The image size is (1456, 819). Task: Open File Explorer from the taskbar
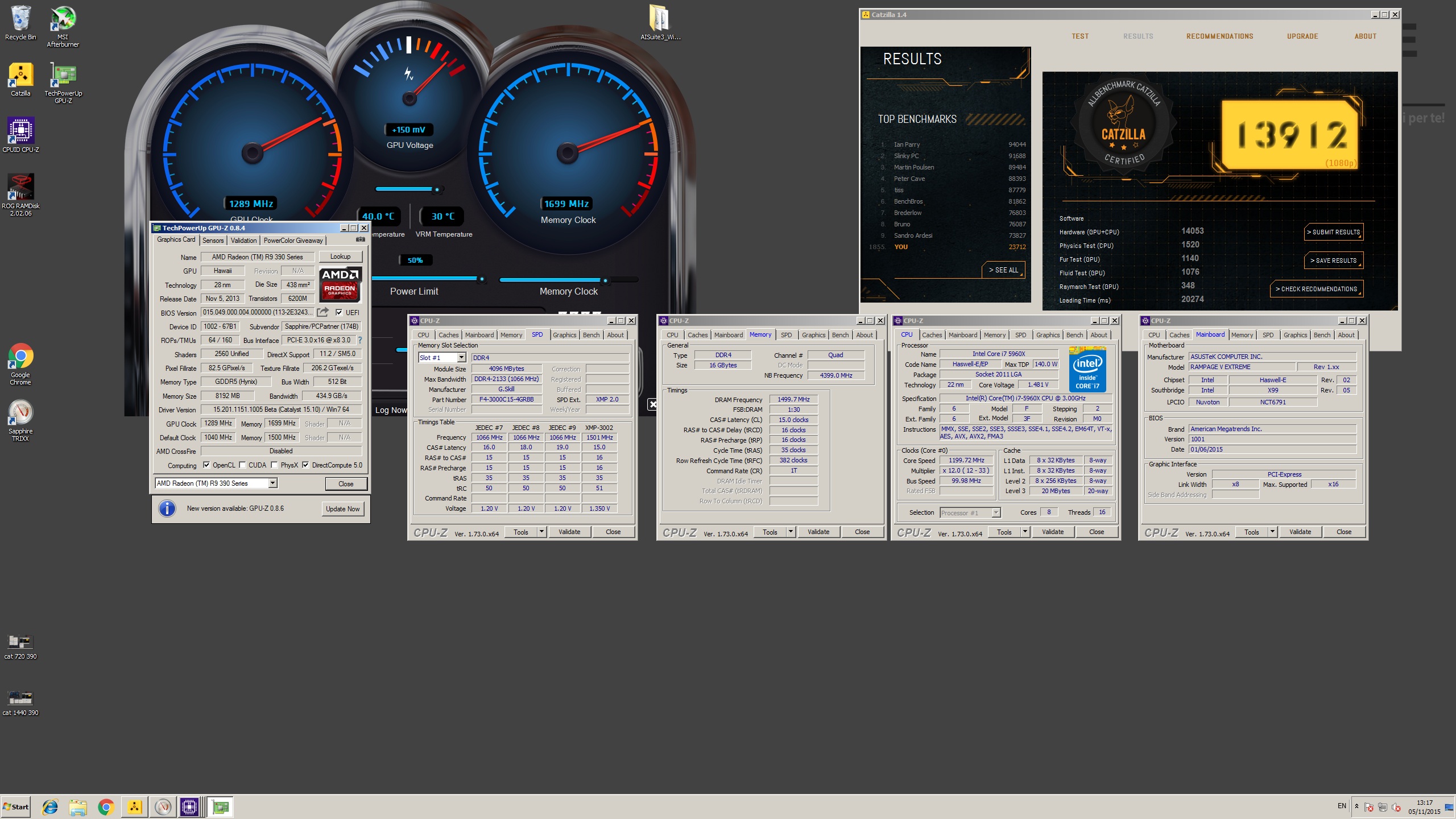tap(78, 806)
